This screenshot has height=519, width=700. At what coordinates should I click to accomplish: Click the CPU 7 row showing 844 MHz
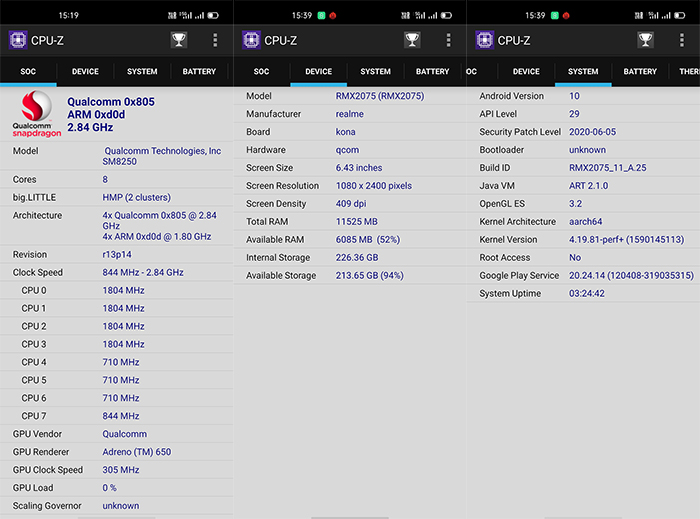117,416
